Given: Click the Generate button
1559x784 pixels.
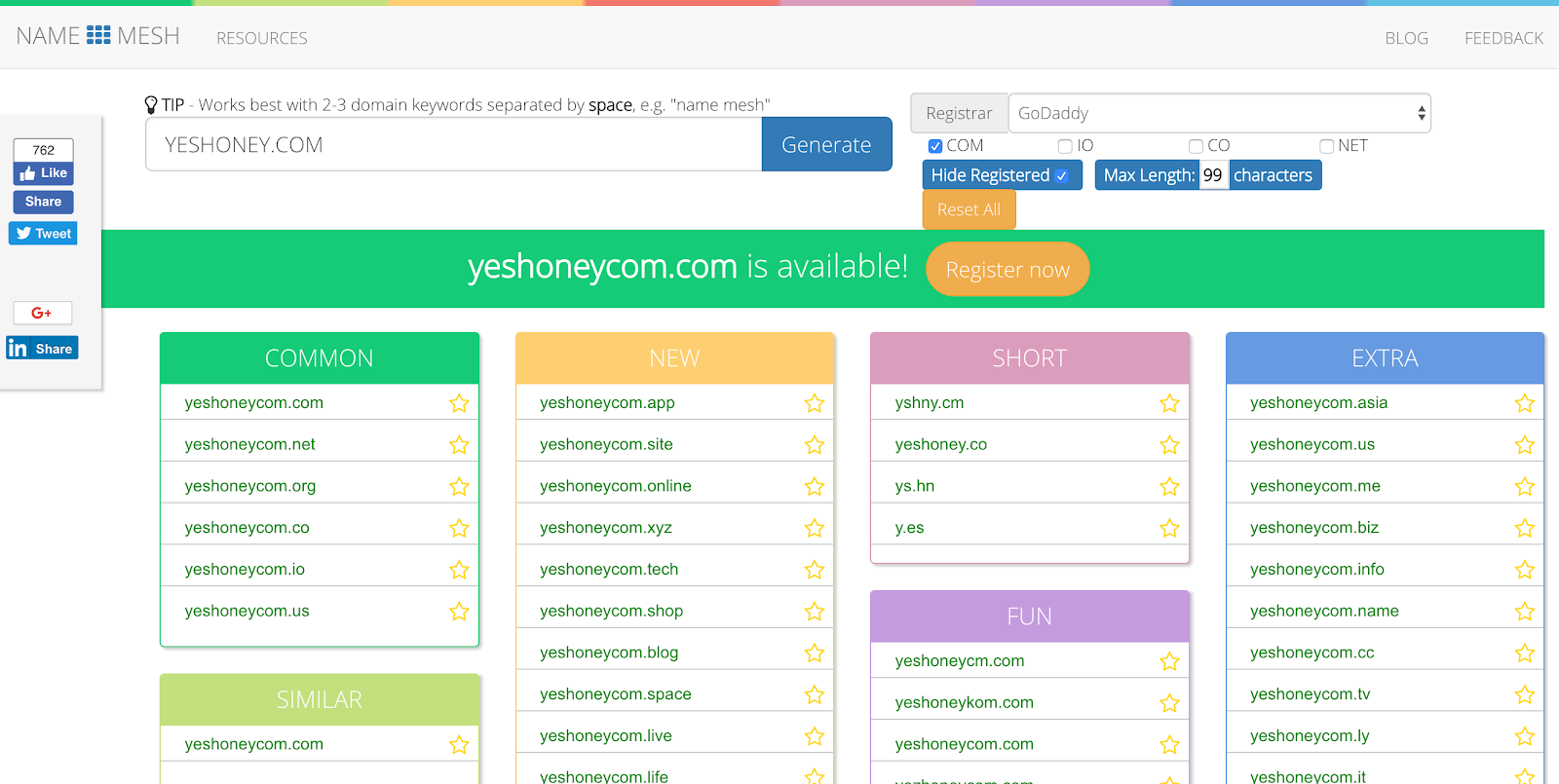Looking at the screenshot, I should (826, 144).
